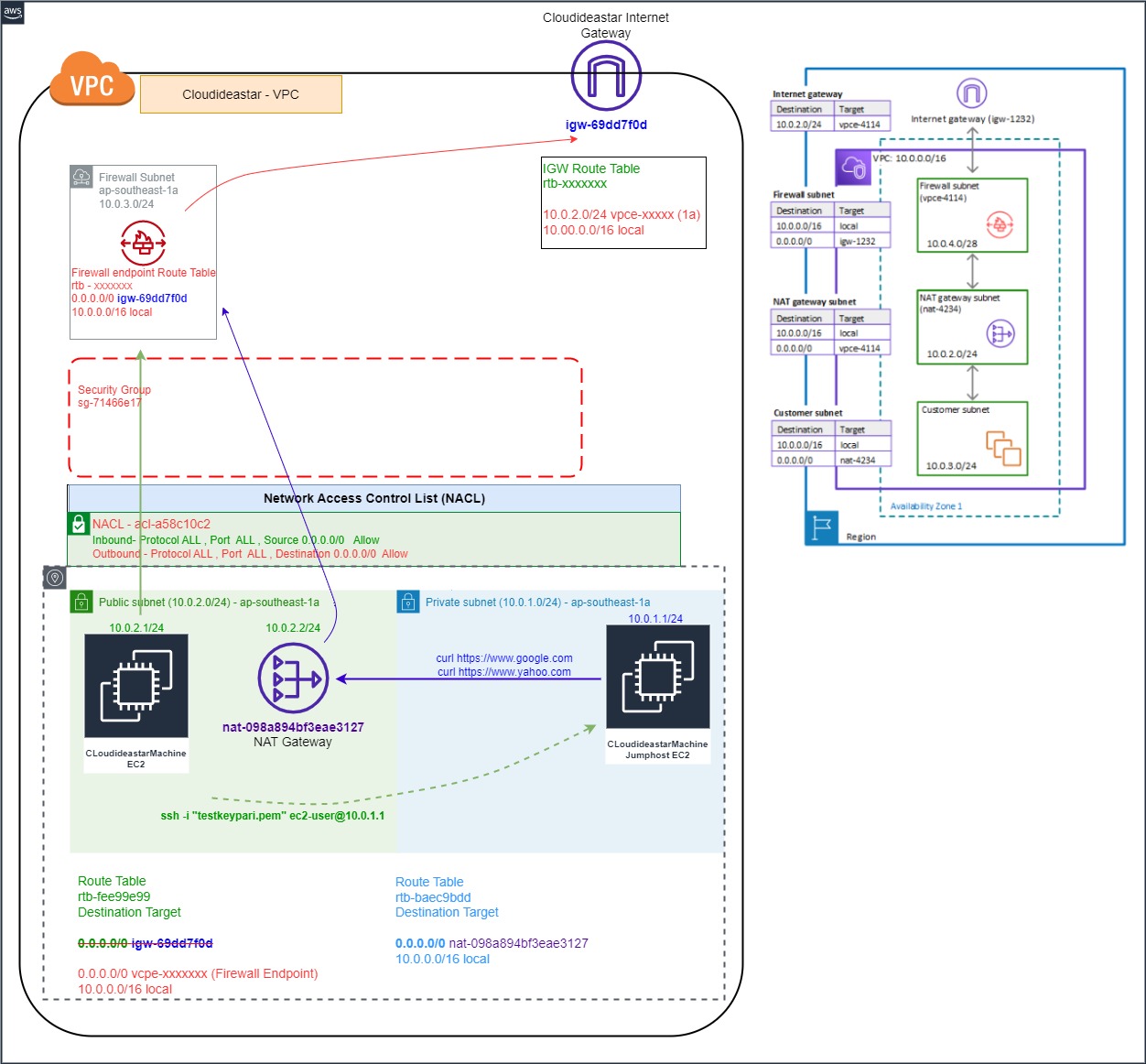
Task: Click the private subnet blue lock icon
Action: click(407, 602)
